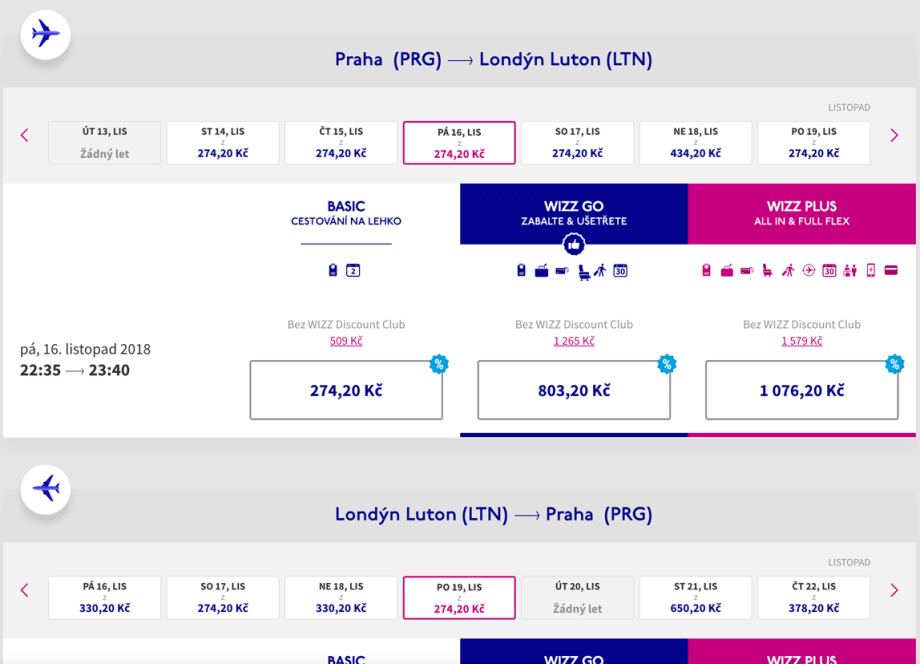Open the 1 579 Kč non-club price link
Image resolution: width=920 pixels, height=664 pixels.
tap(802, 341)
